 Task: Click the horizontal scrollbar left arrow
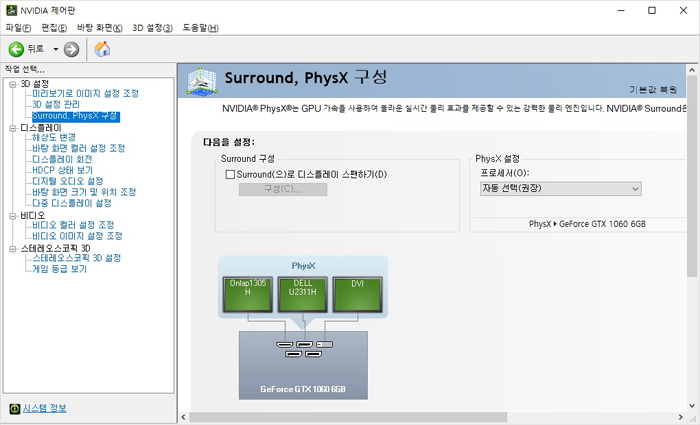tap(183, 417)
